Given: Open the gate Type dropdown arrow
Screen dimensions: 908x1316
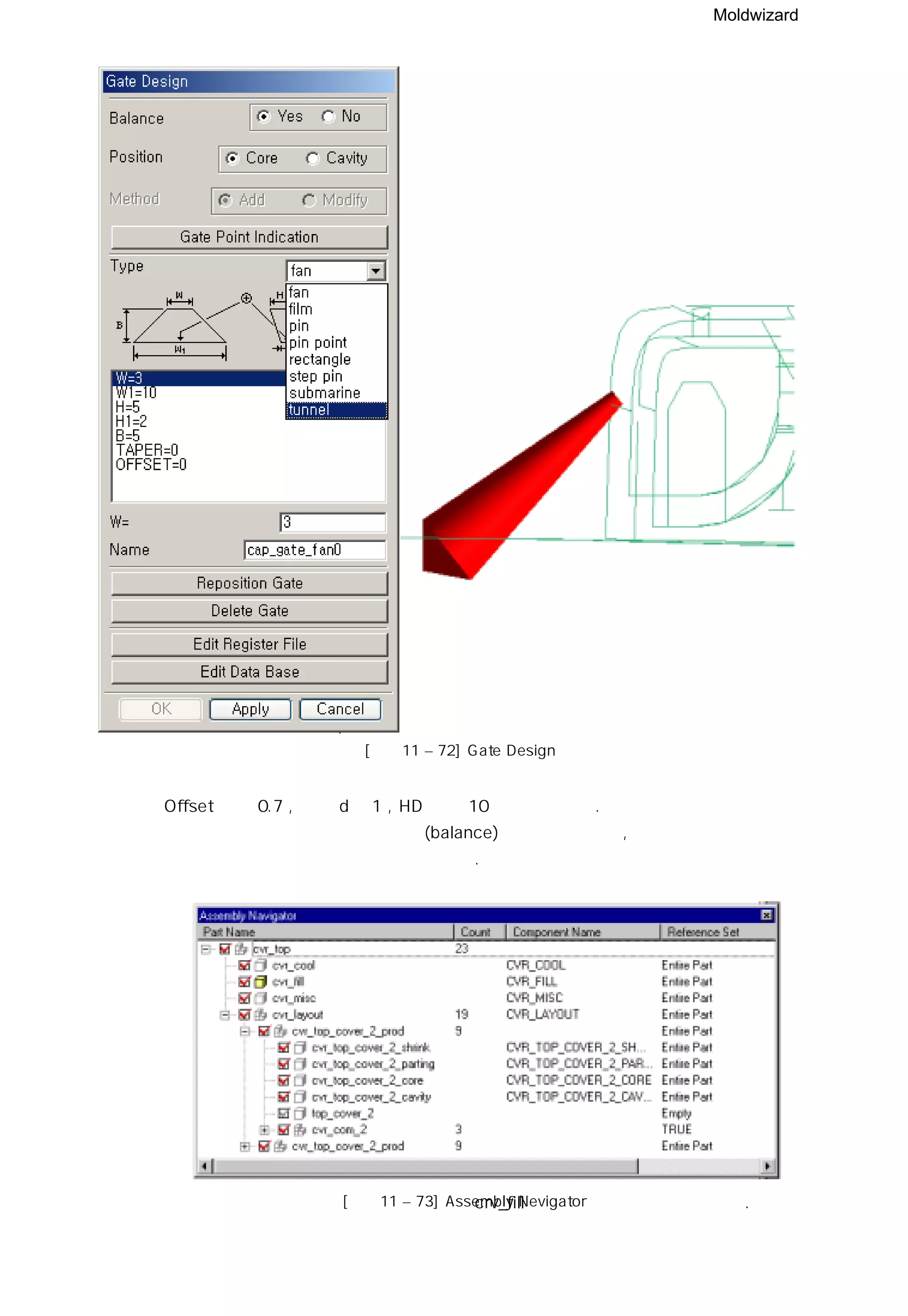Looking at the screenshot, I should (x=376, y=271).
